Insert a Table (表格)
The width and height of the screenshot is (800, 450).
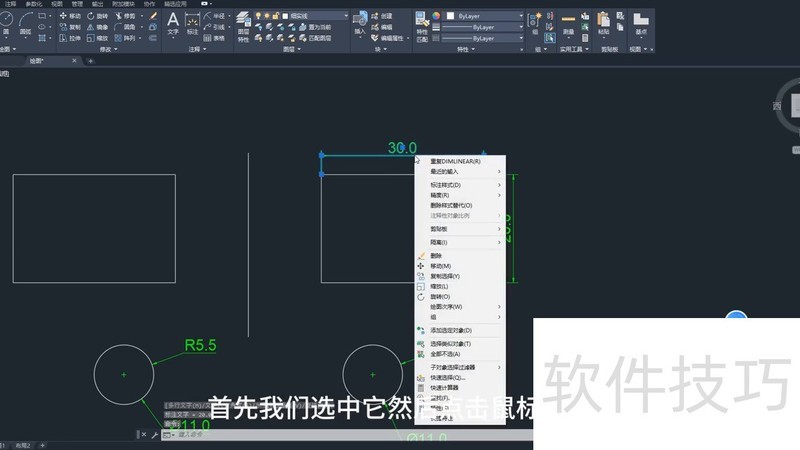[214, 38]
